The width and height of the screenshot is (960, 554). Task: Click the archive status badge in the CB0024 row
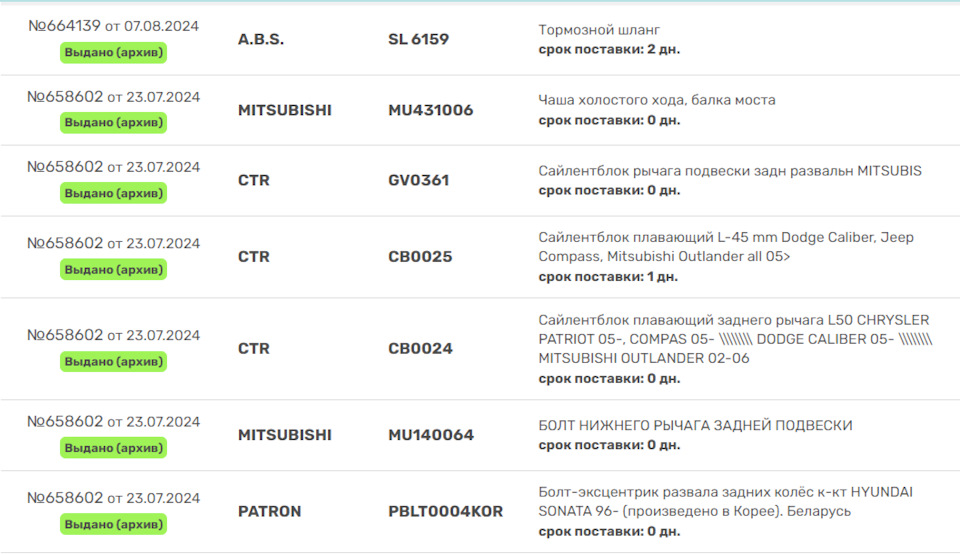(x=114, y=361)
